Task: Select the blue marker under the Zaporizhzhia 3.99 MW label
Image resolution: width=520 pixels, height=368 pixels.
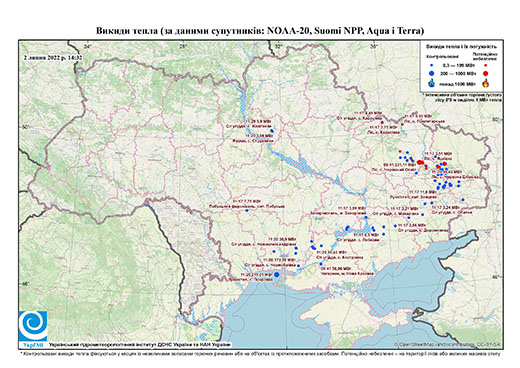Action: 366,217
